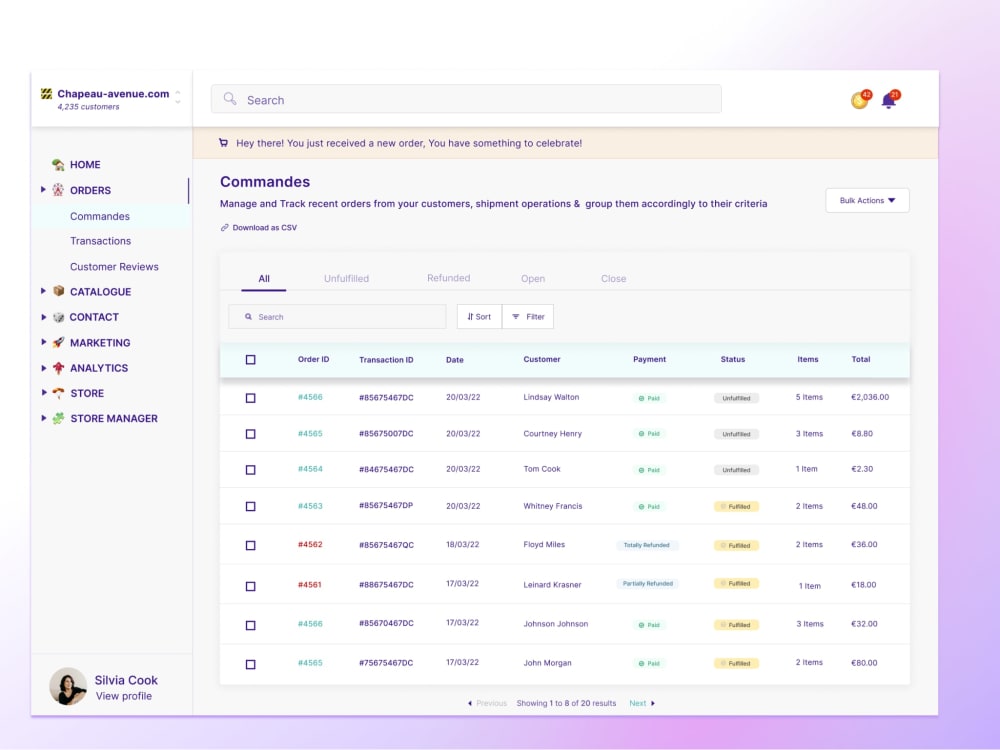Screen dimensions: 1000x750
Task: Check the box for Courtney Henry's order
Action: [251, 434]
